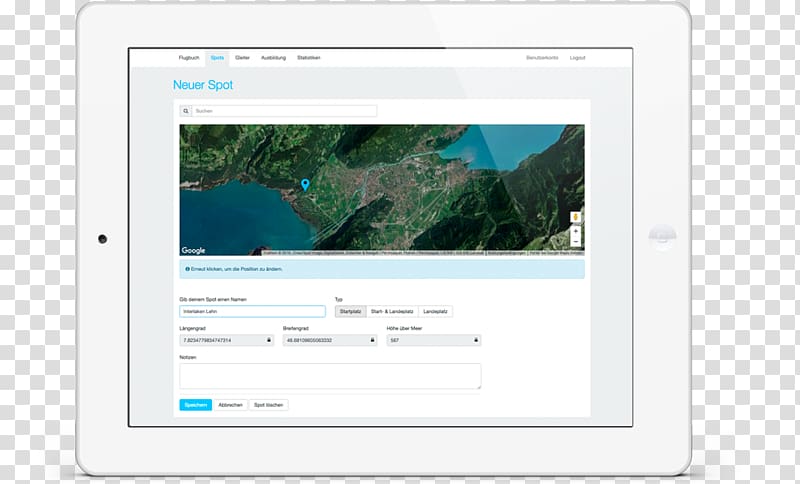
Task: Open Street View pegman on map
Action: (576, 216)
